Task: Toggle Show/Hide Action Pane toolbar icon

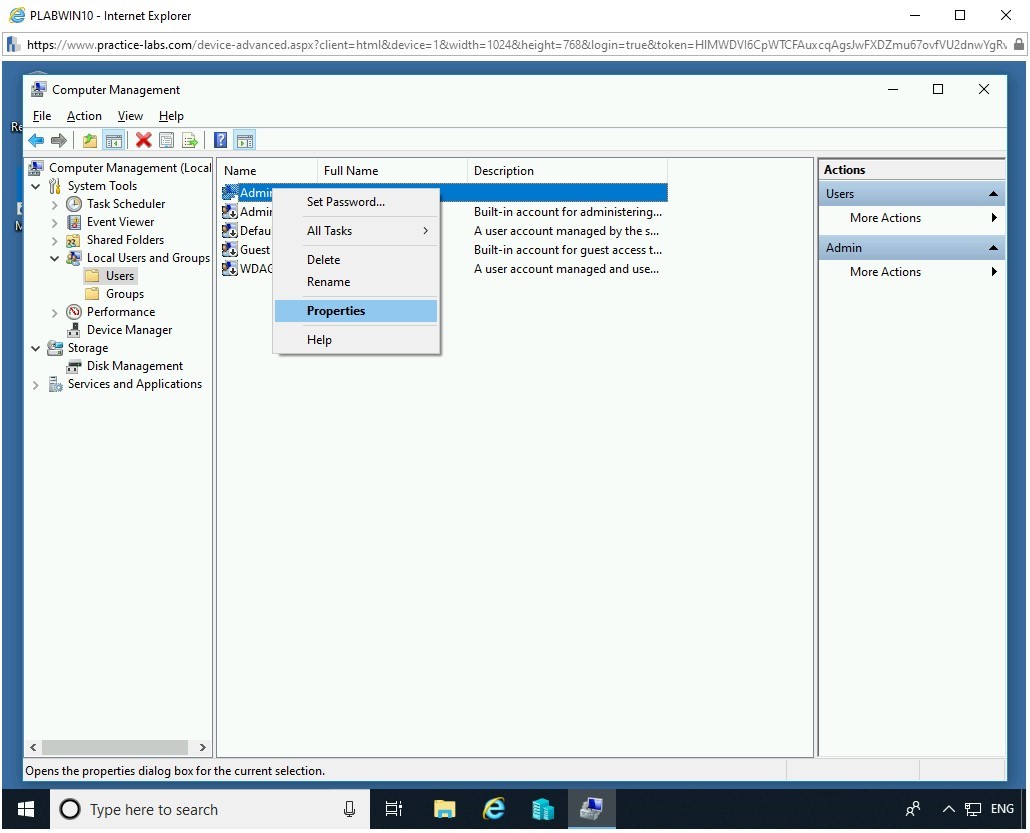Action: (x=244, y=140)
